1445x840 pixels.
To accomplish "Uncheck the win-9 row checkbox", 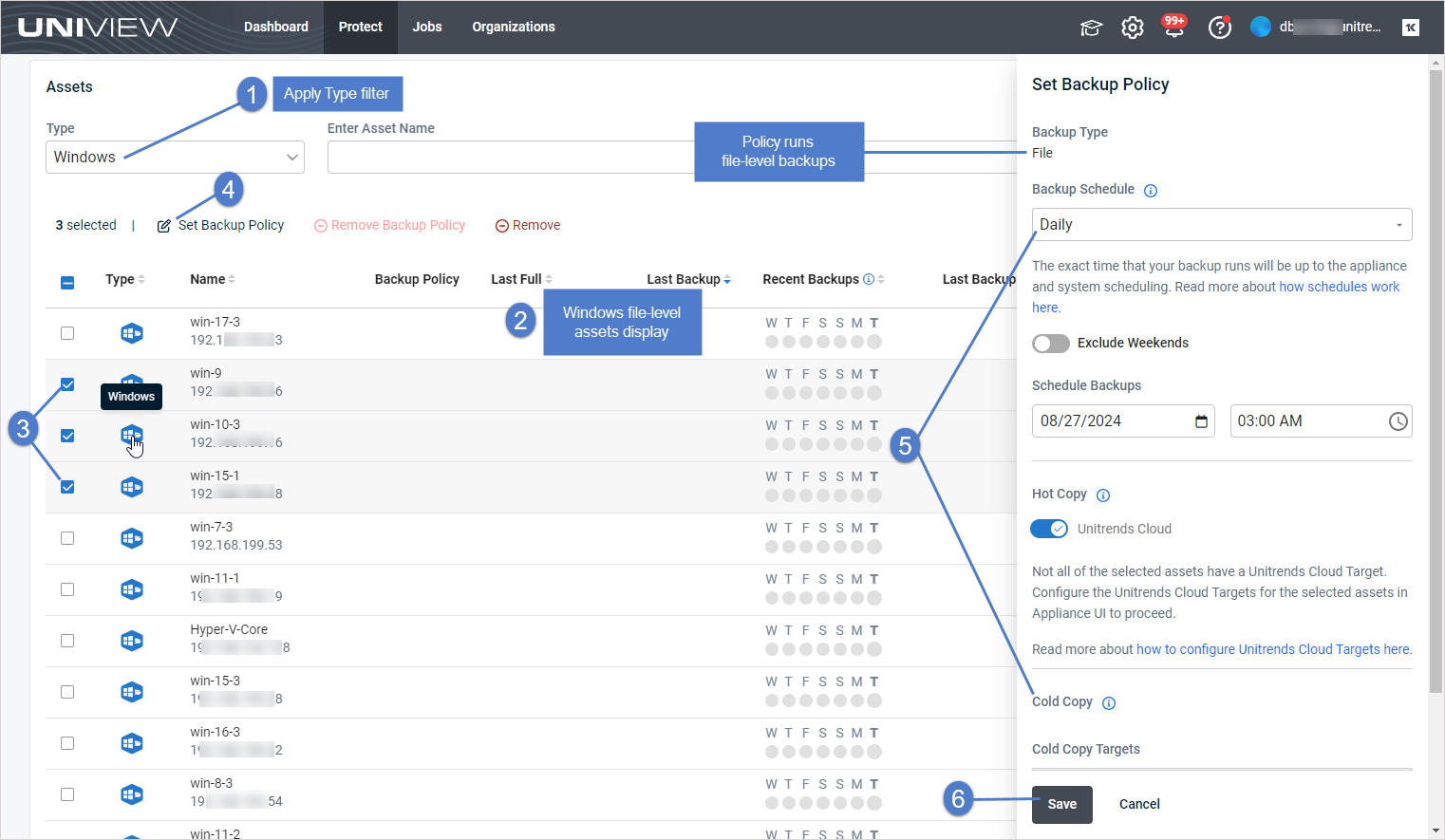I will (x=67, y=384).
